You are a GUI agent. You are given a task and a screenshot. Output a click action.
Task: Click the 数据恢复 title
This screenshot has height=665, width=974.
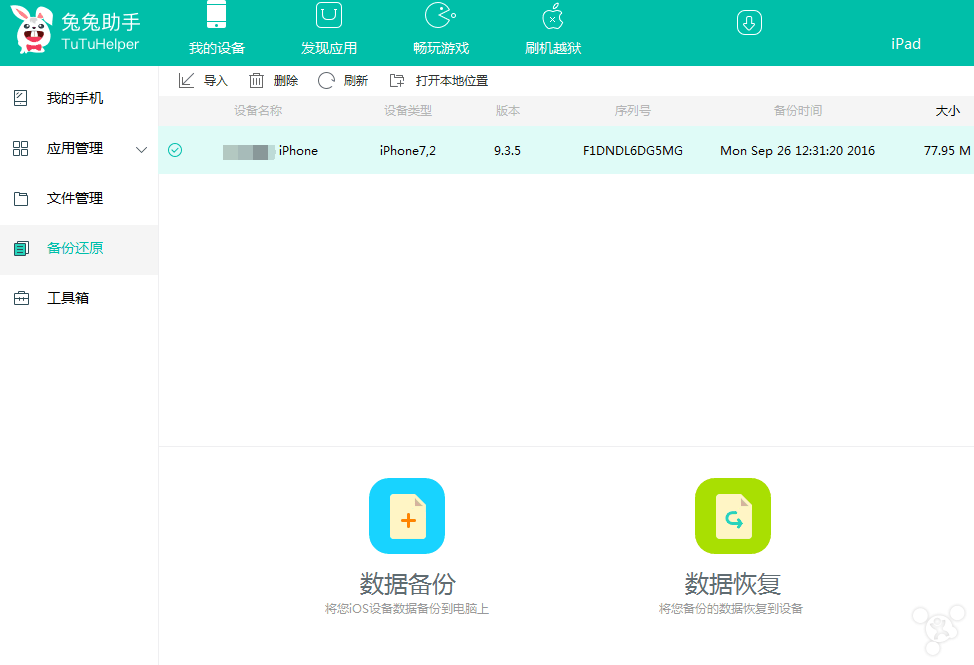[732, 584]
